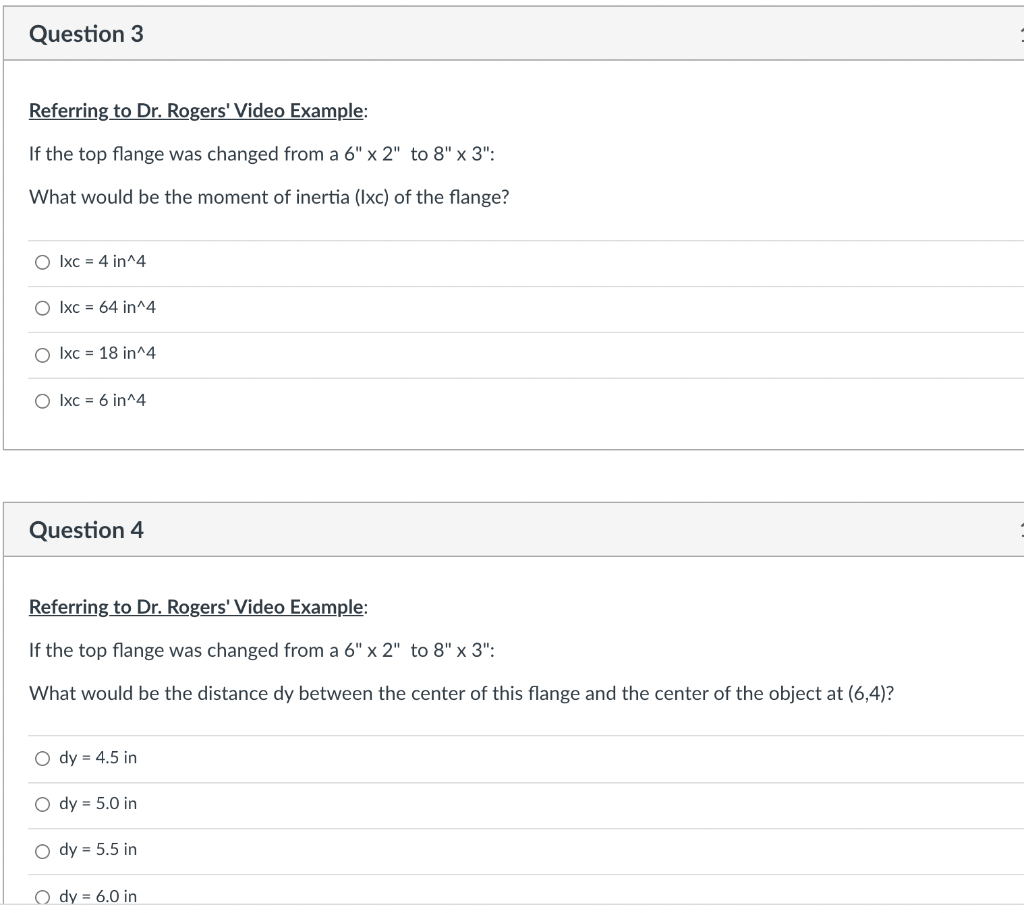This screenshot has width=1024, height=913.
Task: Select answer Ixc = 4 in^4
Action: tap(42, 263)
